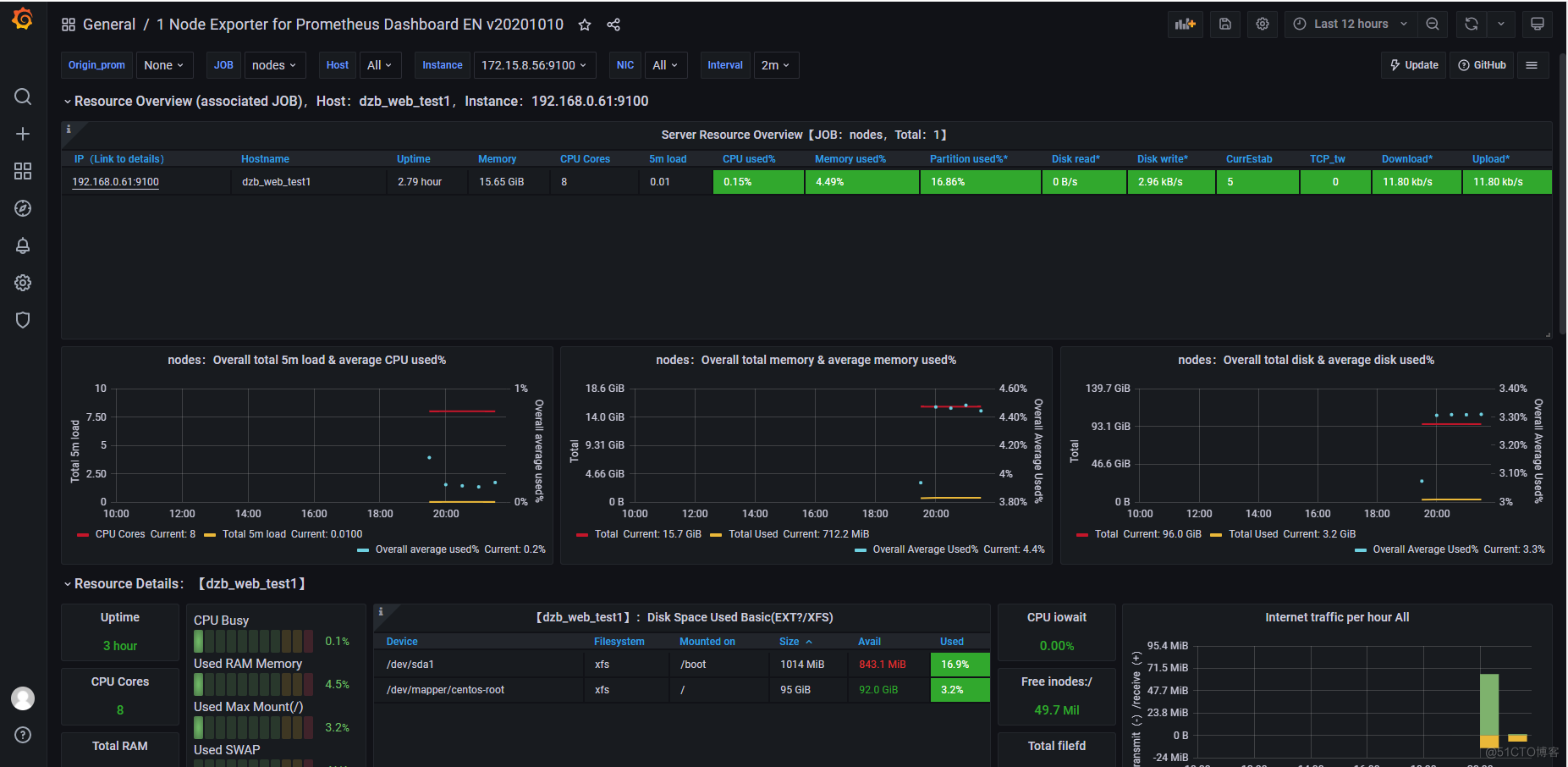Show info for Server Resource Overview panel

point(69,130)
